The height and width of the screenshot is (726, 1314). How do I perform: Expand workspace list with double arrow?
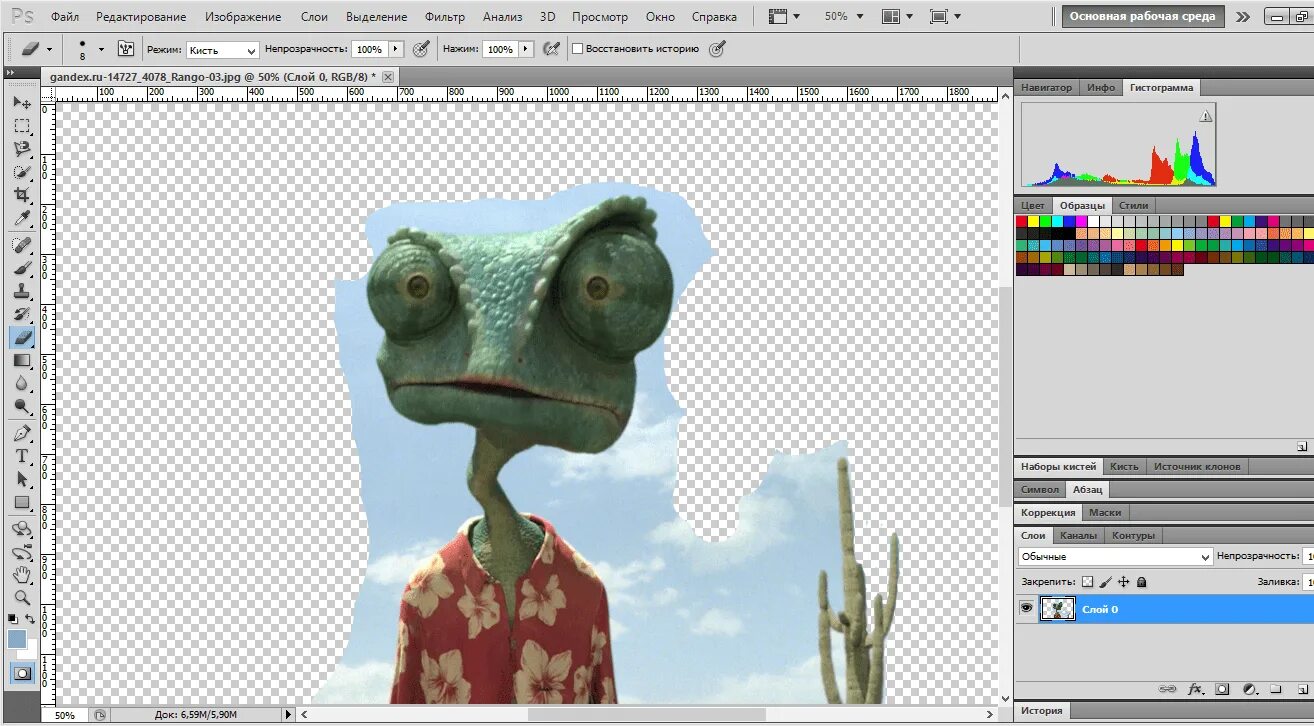click(x=1242, y=16)
